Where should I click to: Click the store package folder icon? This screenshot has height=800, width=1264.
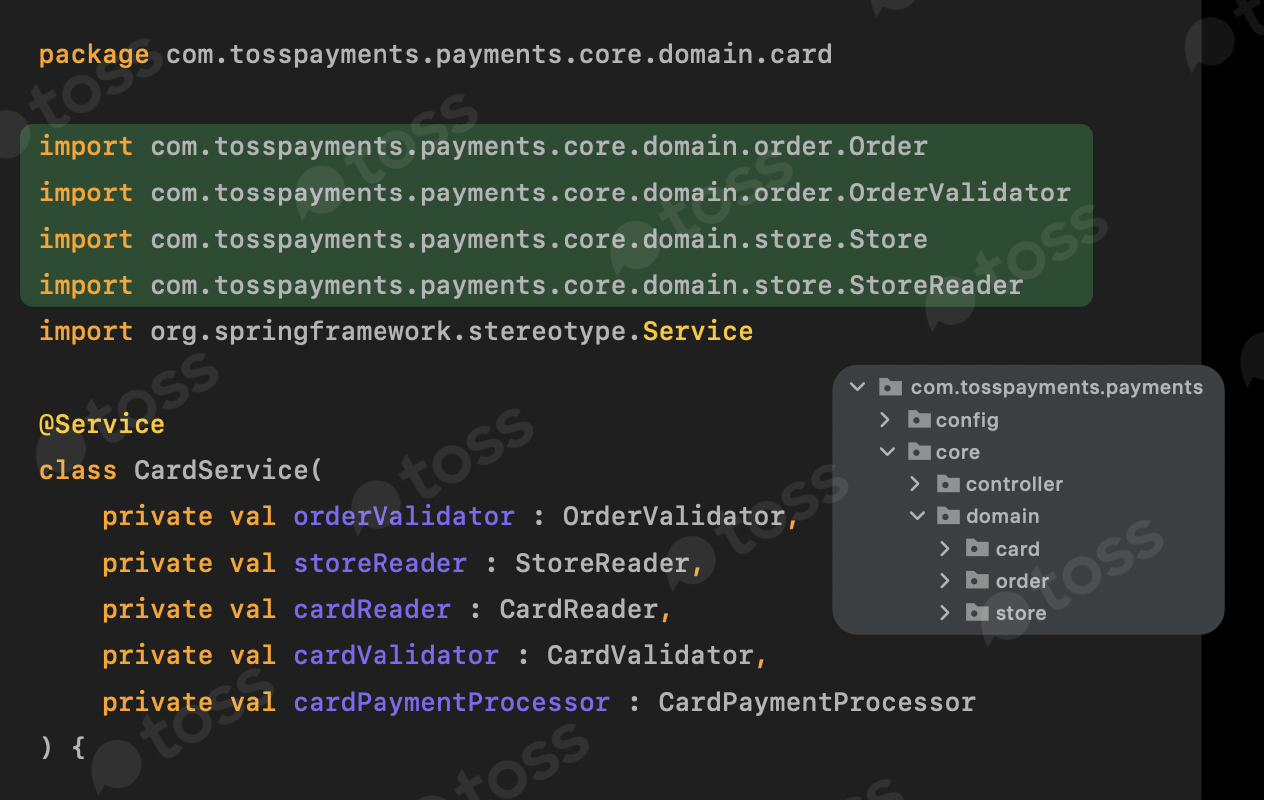(x=978, y=612)
